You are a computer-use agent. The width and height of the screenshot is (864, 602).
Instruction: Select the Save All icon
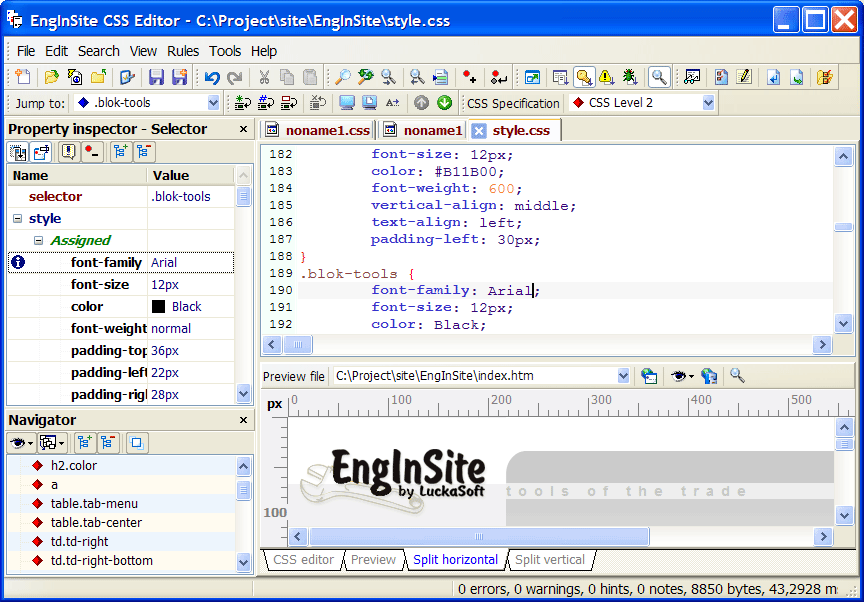click(x=181, y=75)
